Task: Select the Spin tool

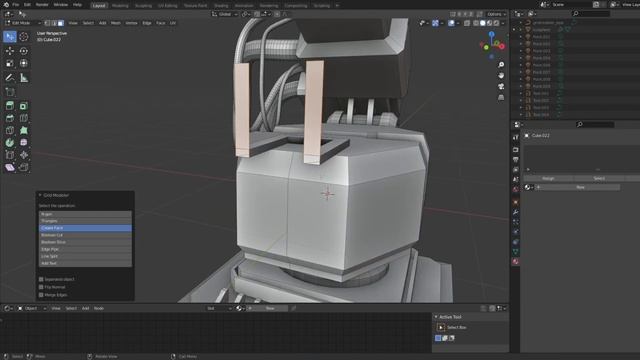Action: coord(10,143)
